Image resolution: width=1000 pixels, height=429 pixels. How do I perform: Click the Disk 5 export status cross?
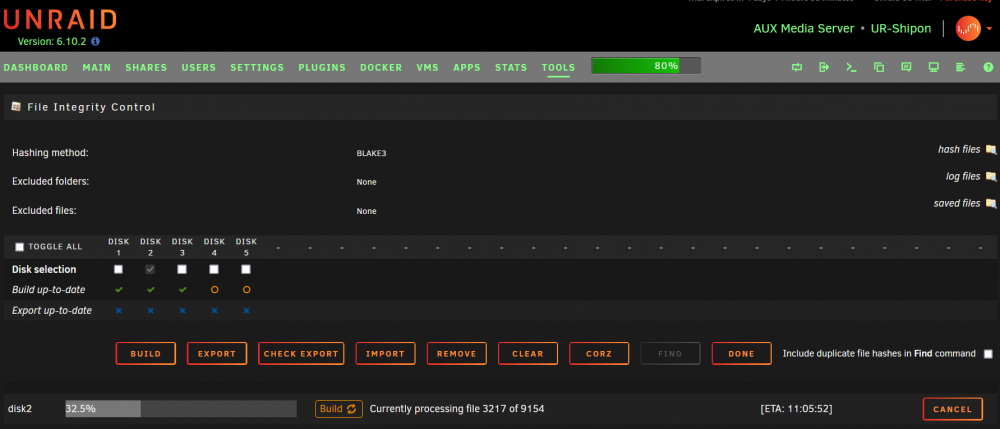point(246,310)
